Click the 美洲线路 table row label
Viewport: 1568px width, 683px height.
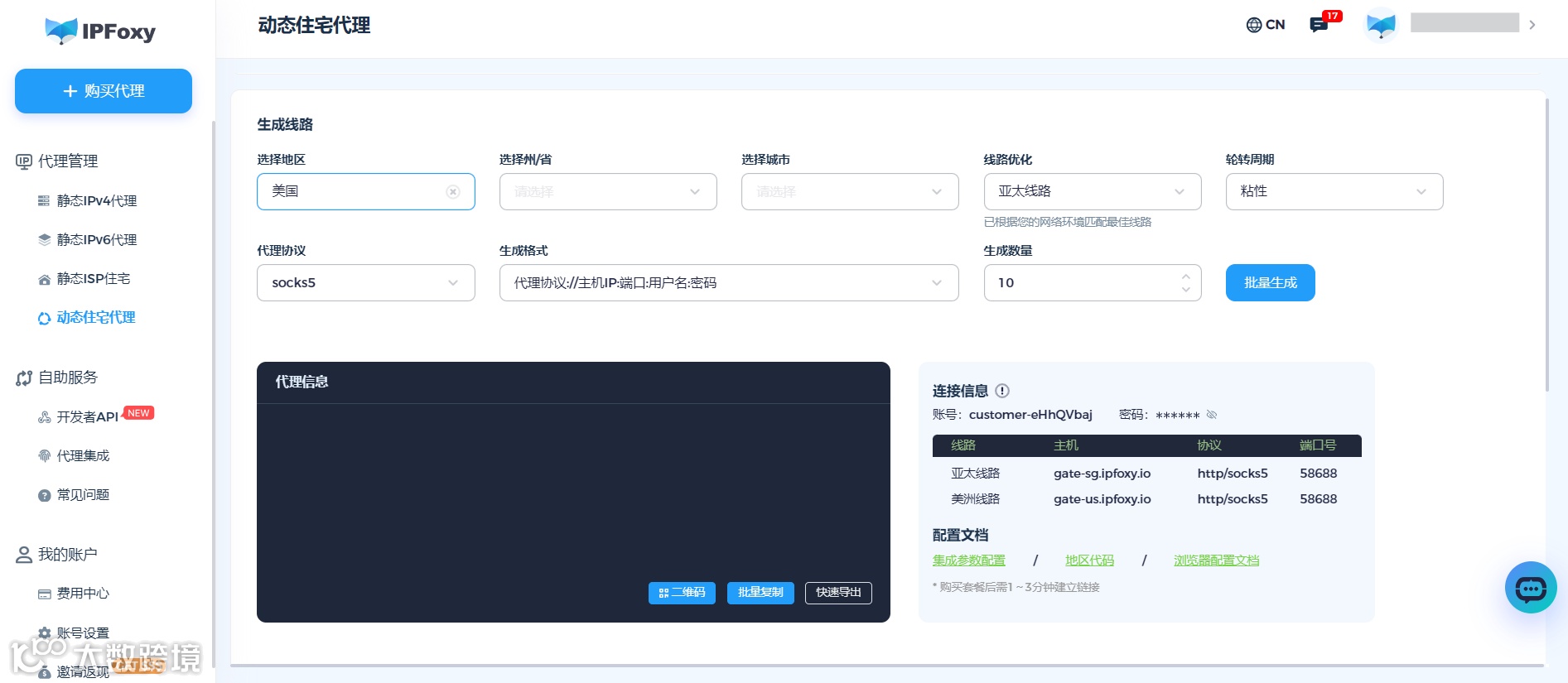coord(975,499)
